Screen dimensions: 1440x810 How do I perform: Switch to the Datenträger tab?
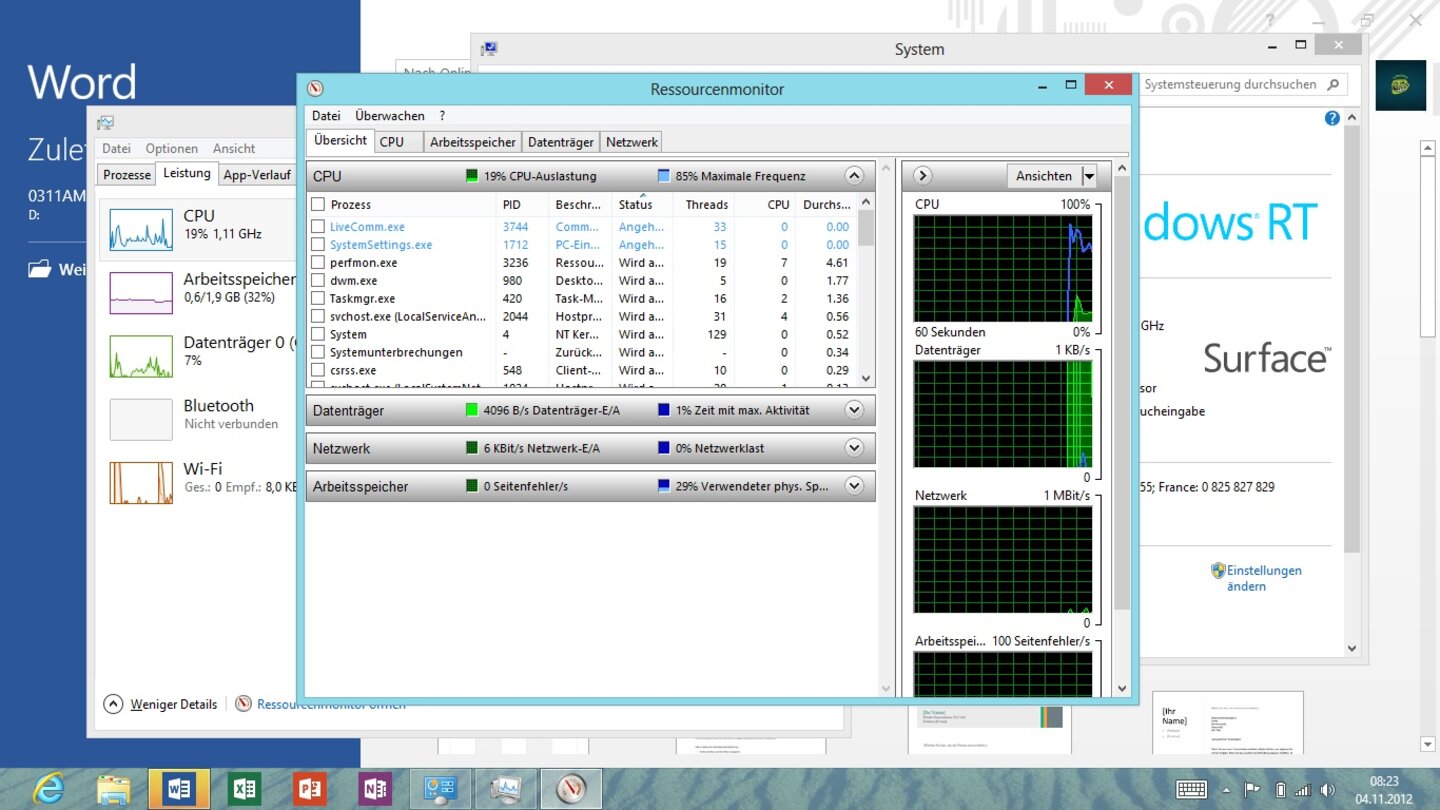click(561, 142)
